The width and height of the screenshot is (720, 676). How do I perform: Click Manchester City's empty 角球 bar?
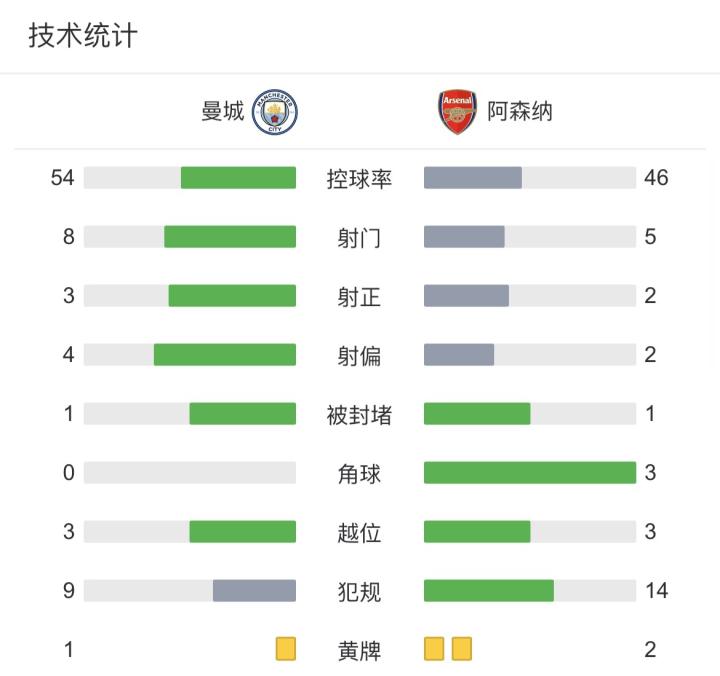pyautogui.click(x=190, y=473)
